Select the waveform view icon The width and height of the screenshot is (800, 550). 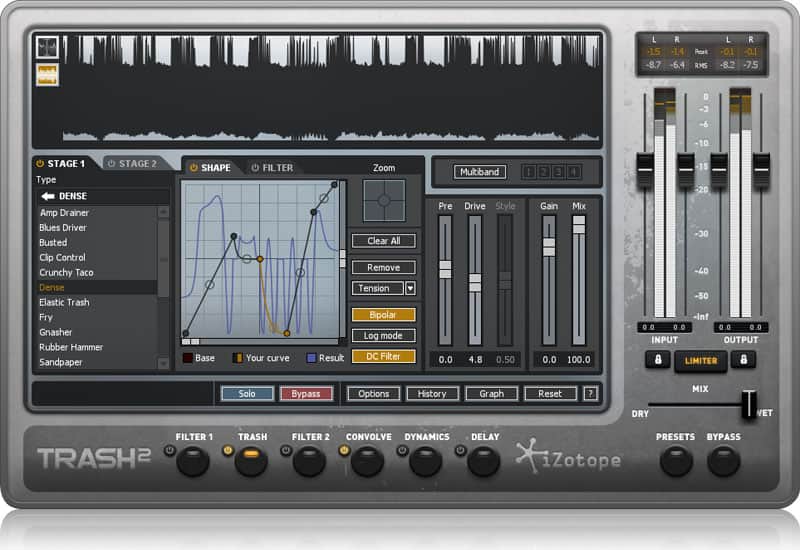[47, 47]
